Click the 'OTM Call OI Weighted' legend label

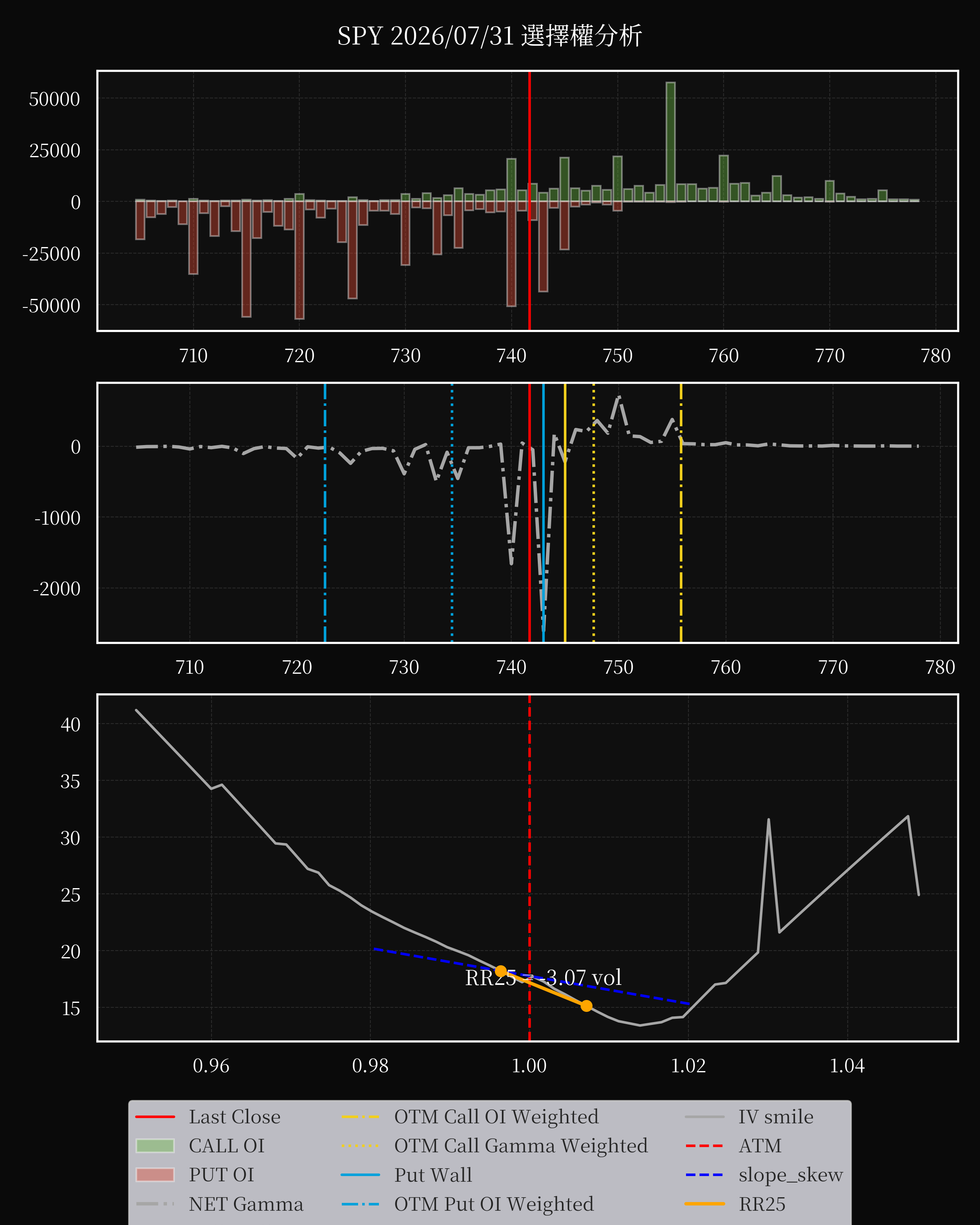pyautogui.click(x=496, y=1116)
